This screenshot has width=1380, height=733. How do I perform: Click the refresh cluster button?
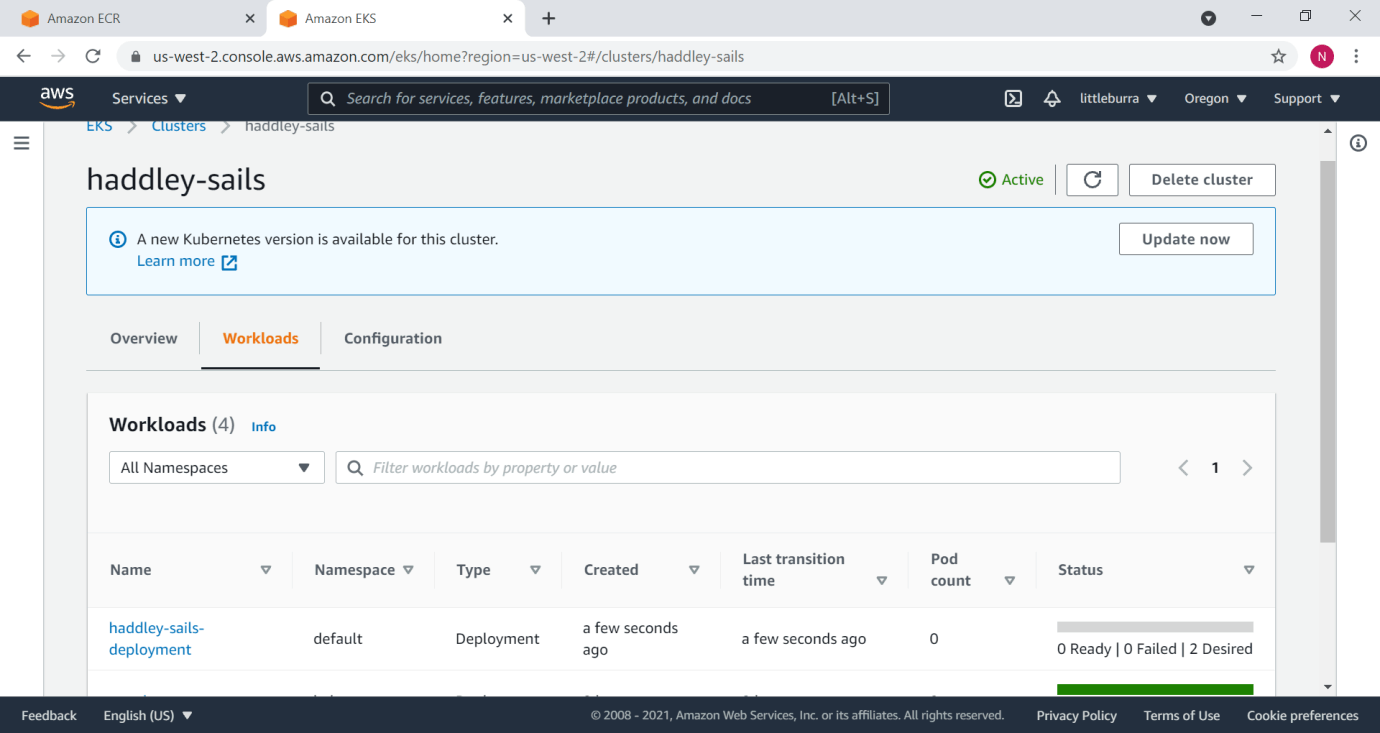pyautogui.click(x=1092, y=180)
